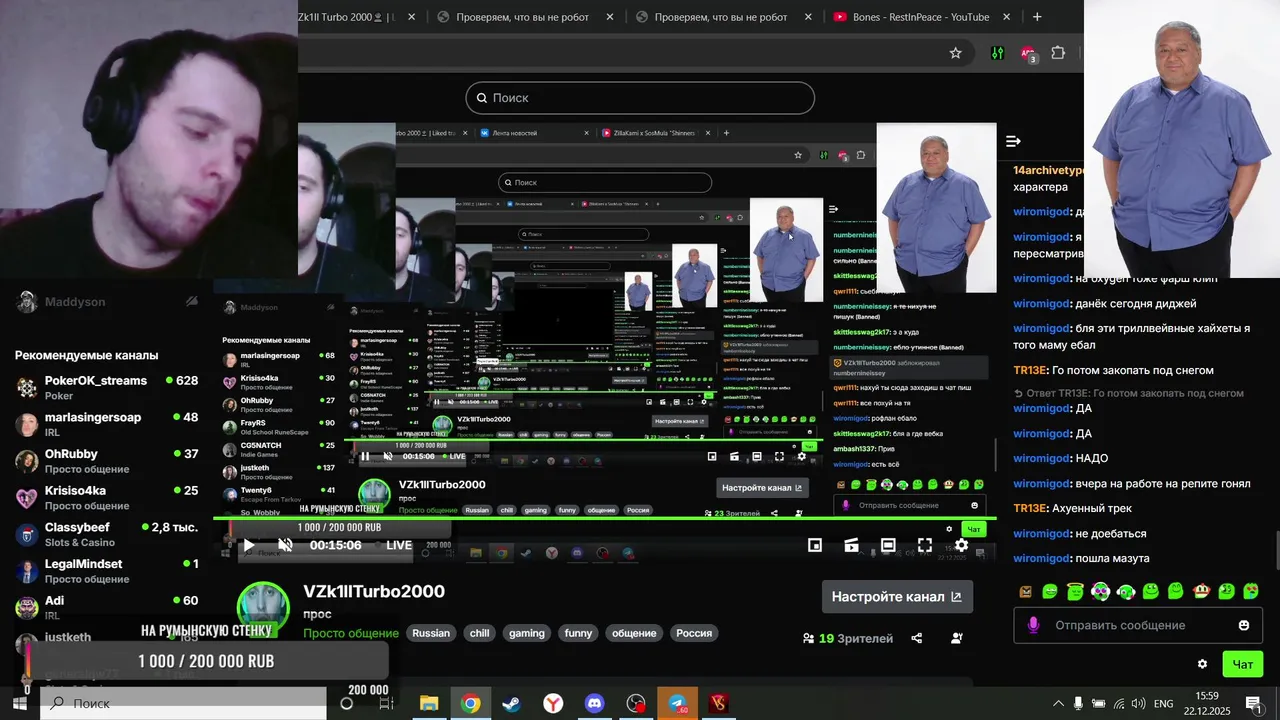Select the общение tag

(634, 633)
